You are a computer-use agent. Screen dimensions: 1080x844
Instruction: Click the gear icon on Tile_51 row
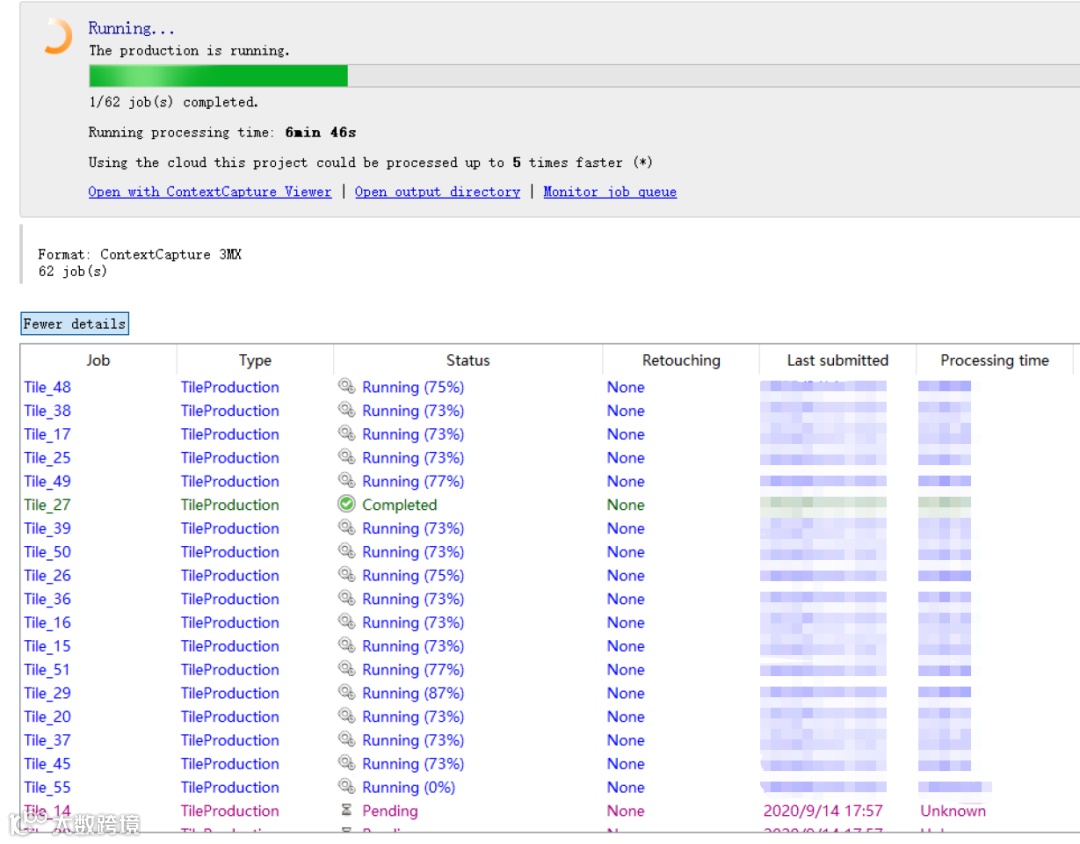point(346,668)
